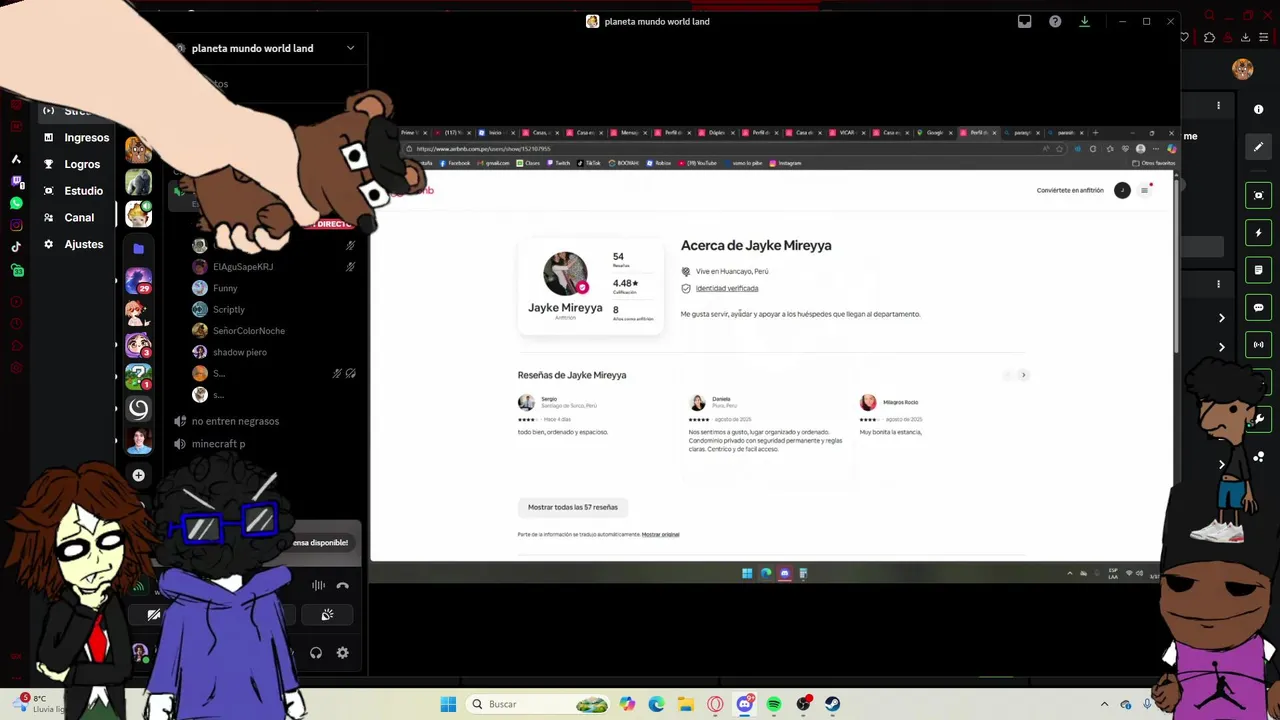
Task: Open Ajustes in the dashboard sidebar
Action: tap(73, 244)
